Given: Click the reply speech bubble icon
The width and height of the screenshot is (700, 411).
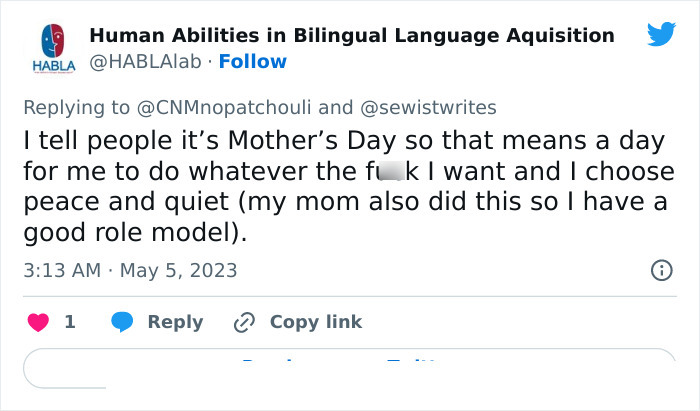Looking at the screenshot, I should pos(123,322).
